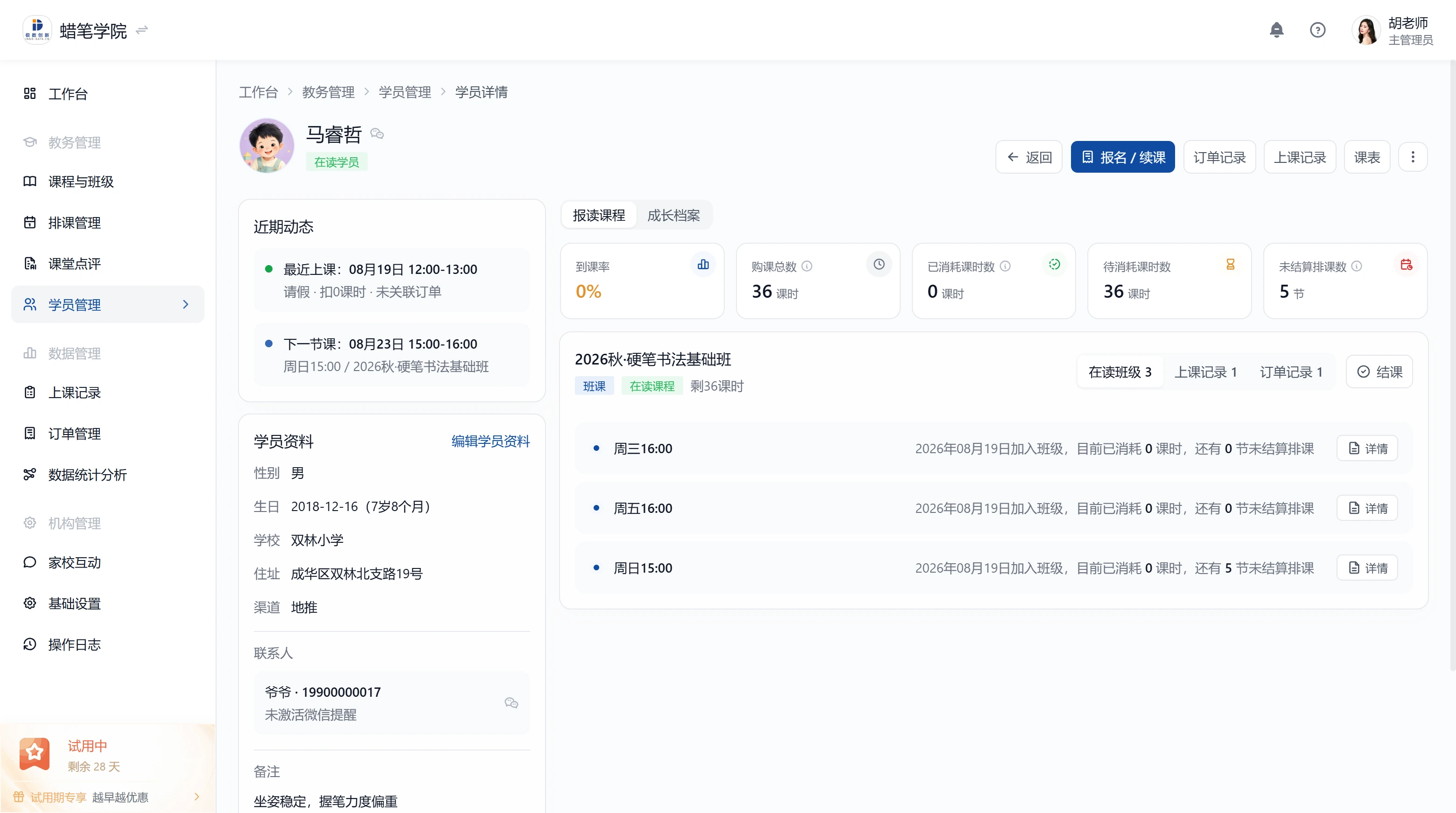Click the green check icon in 已消耗课时数 card
The width and height of the screenshot is (1456, 813).
pyautogui.click(x=1055, y=264)
